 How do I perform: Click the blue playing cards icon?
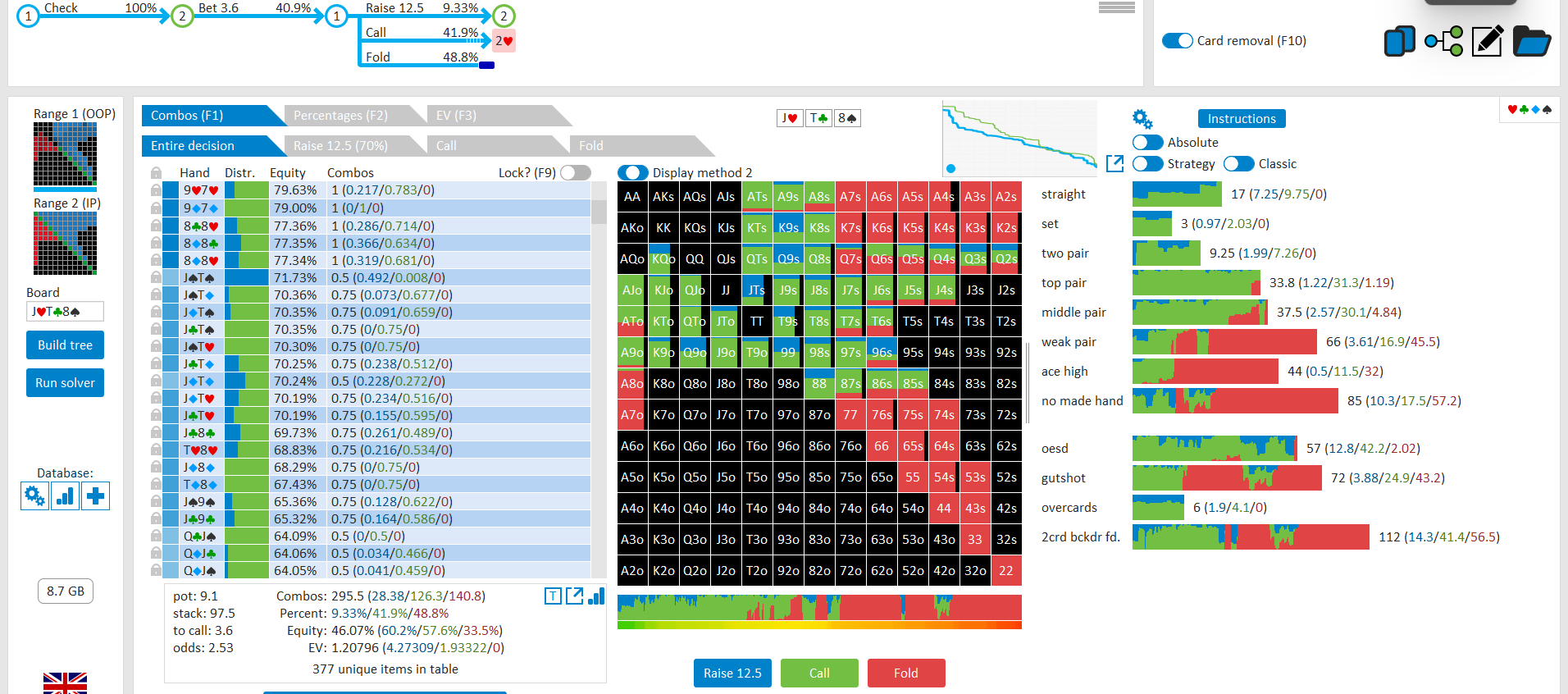click(1400, 41)
